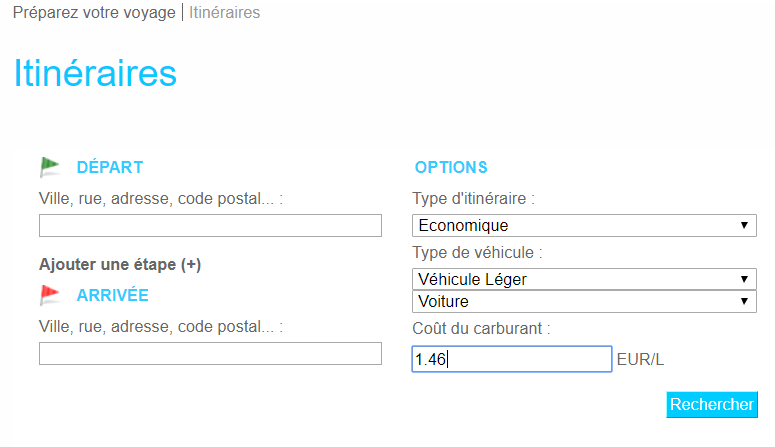The width and height of the screenshot is (775, 447).
Task: Click the ARRIVÉE section title
Action: coord(112,295)
